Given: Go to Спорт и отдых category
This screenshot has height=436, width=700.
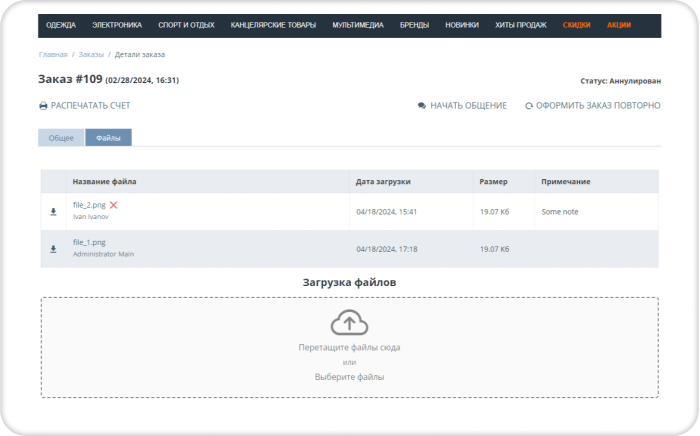Looking at the screenshot, I should 186,25.
